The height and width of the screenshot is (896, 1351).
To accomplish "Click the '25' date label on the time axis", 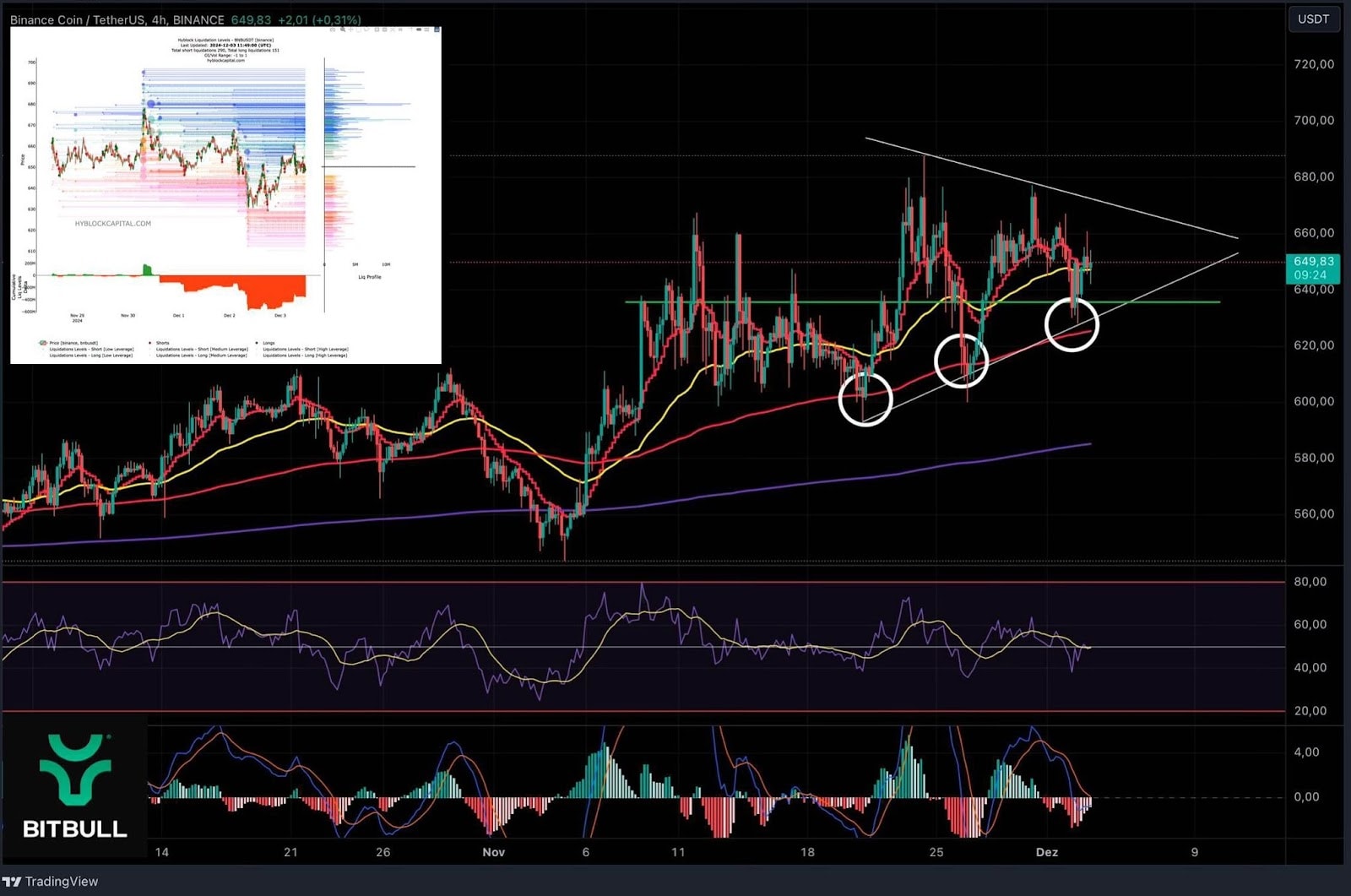I will (x=936, y=852).
